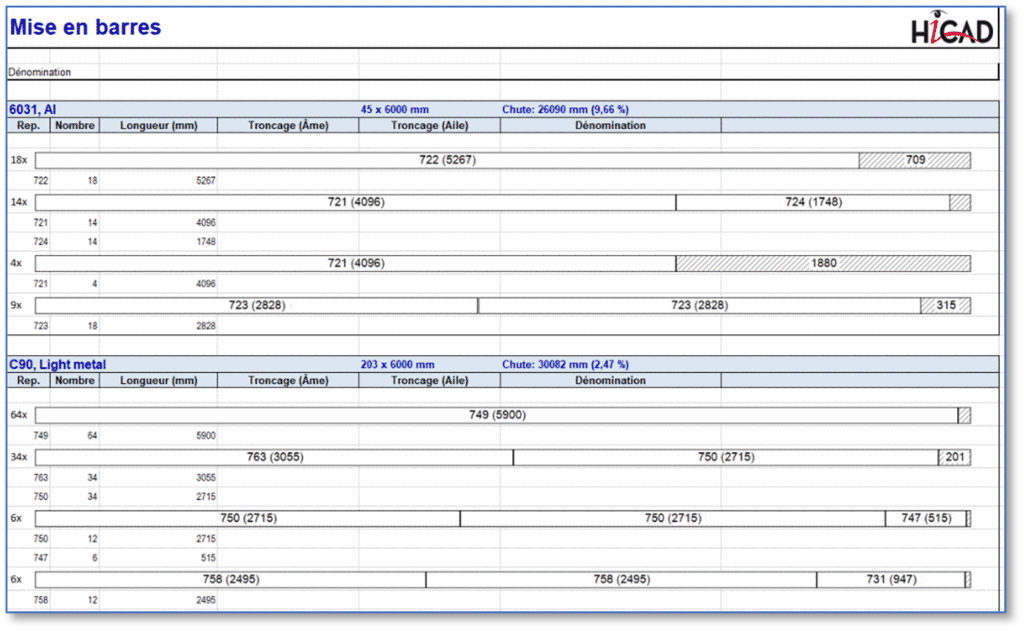1024x631 pixels.
Task: Click the hatched '315' scrap segment
Action: click(x=946, y=305)
